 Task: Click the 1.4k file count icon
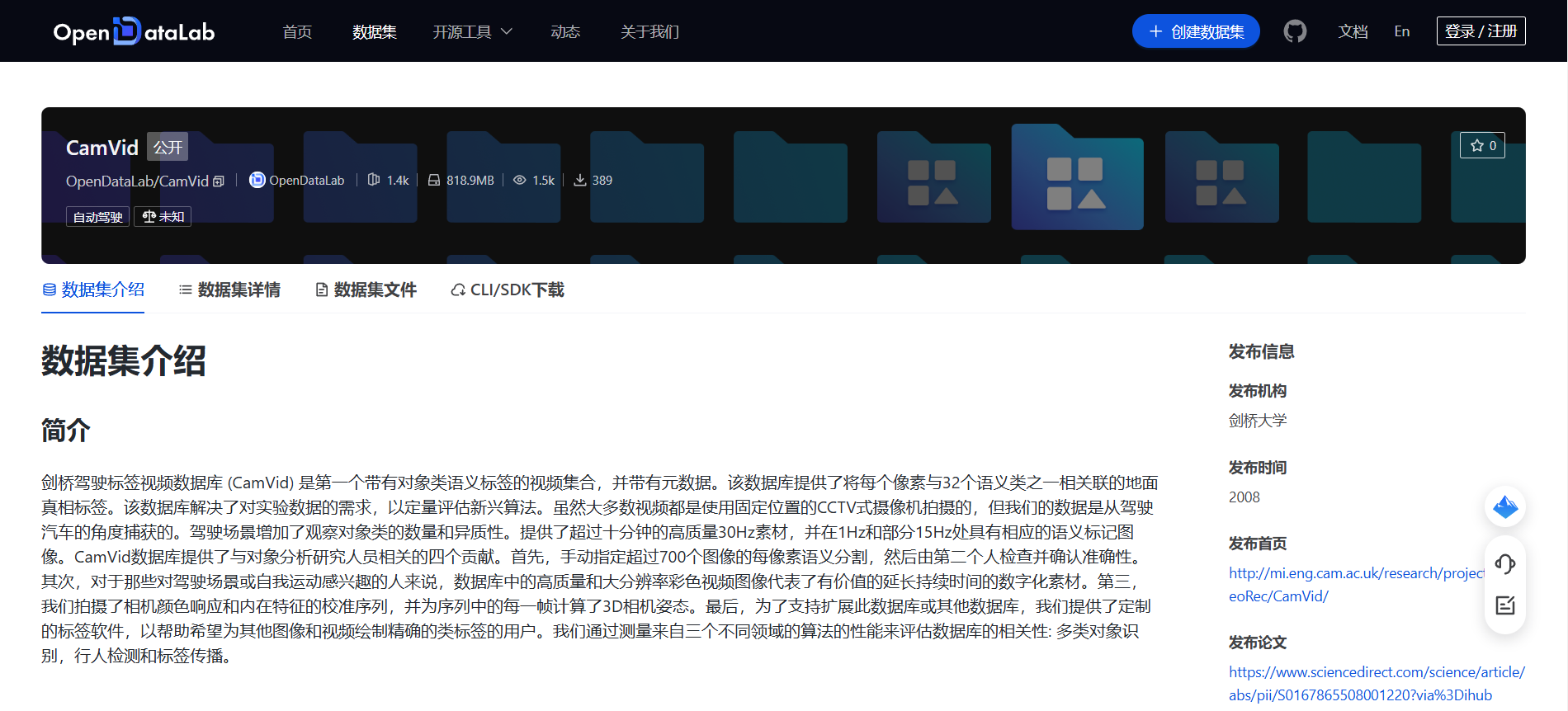(x=374, y=180)
